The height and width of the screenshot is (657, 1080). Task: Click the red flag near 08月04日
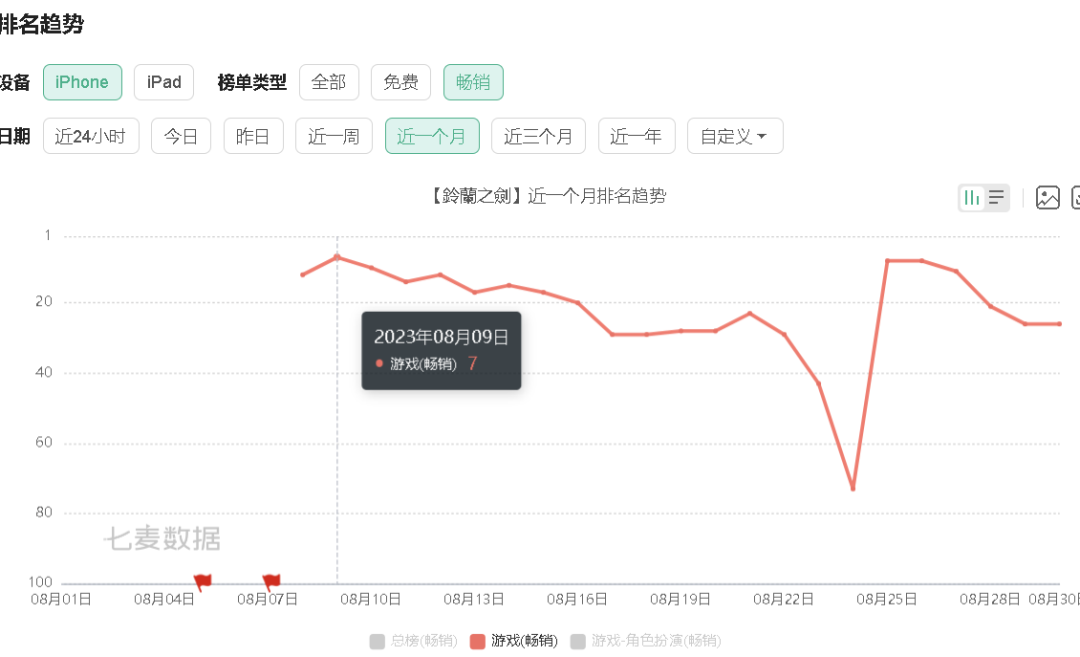pyautogui.click(x=202, y=582)
